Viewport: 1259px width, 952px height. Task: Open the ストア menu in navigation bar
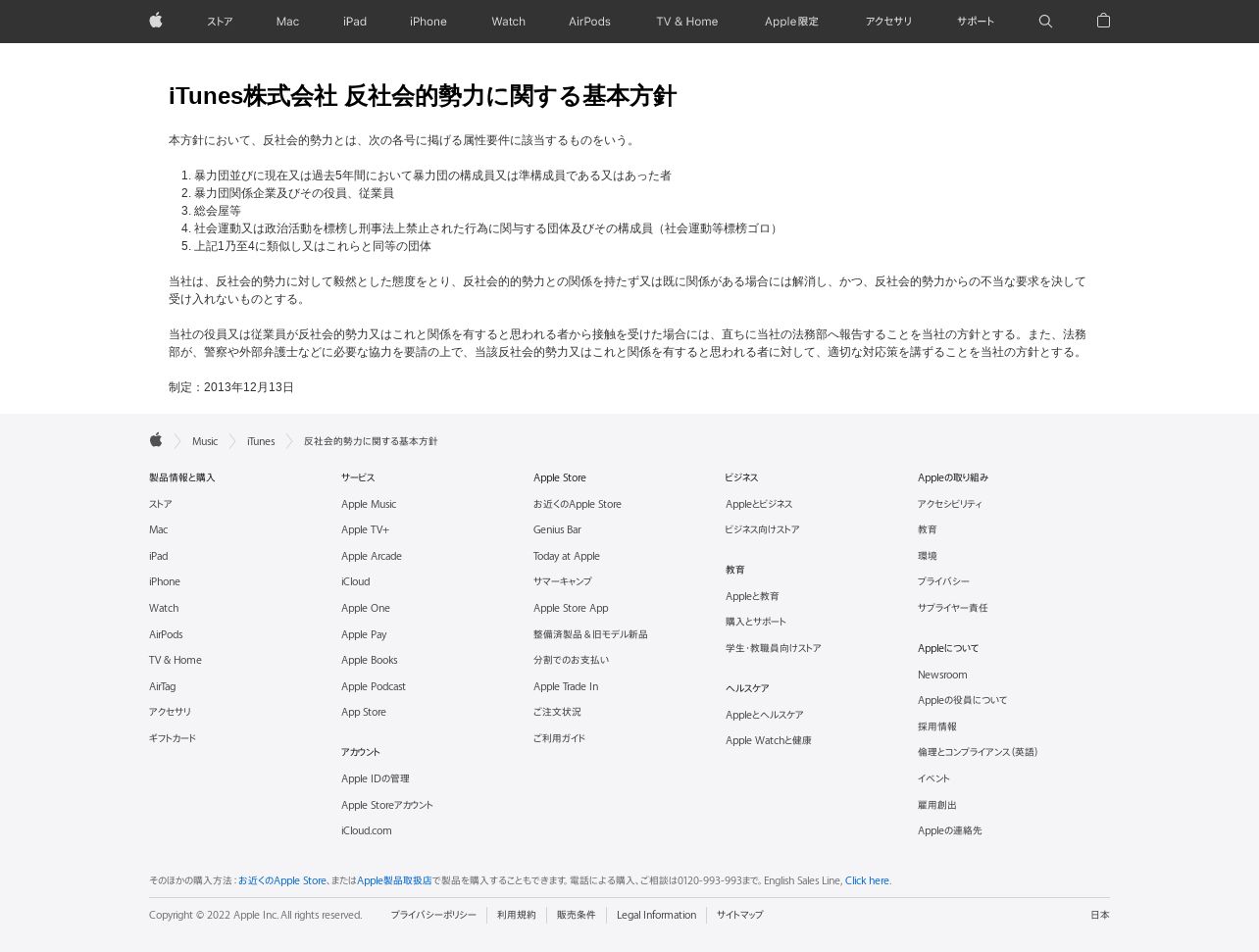click(220, 22)
